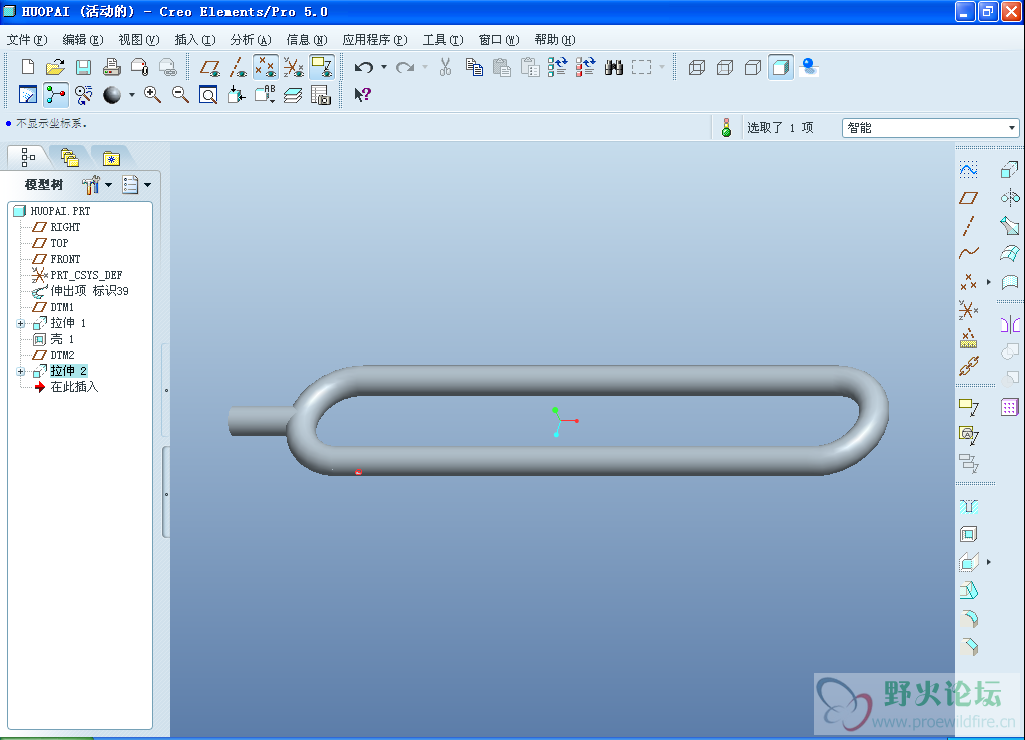
Task: Open an existing file via folder icon
Action: point(56,67)
